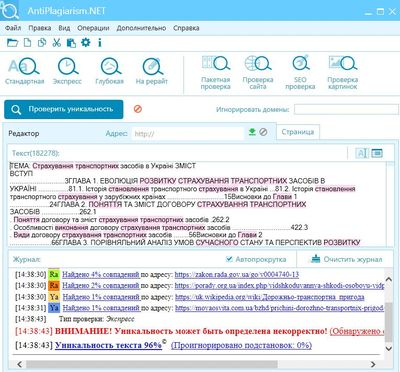Switch to the Страница tab
Image resolution: width=400 pixels, height=372 pixels.
tap(298, 132)
